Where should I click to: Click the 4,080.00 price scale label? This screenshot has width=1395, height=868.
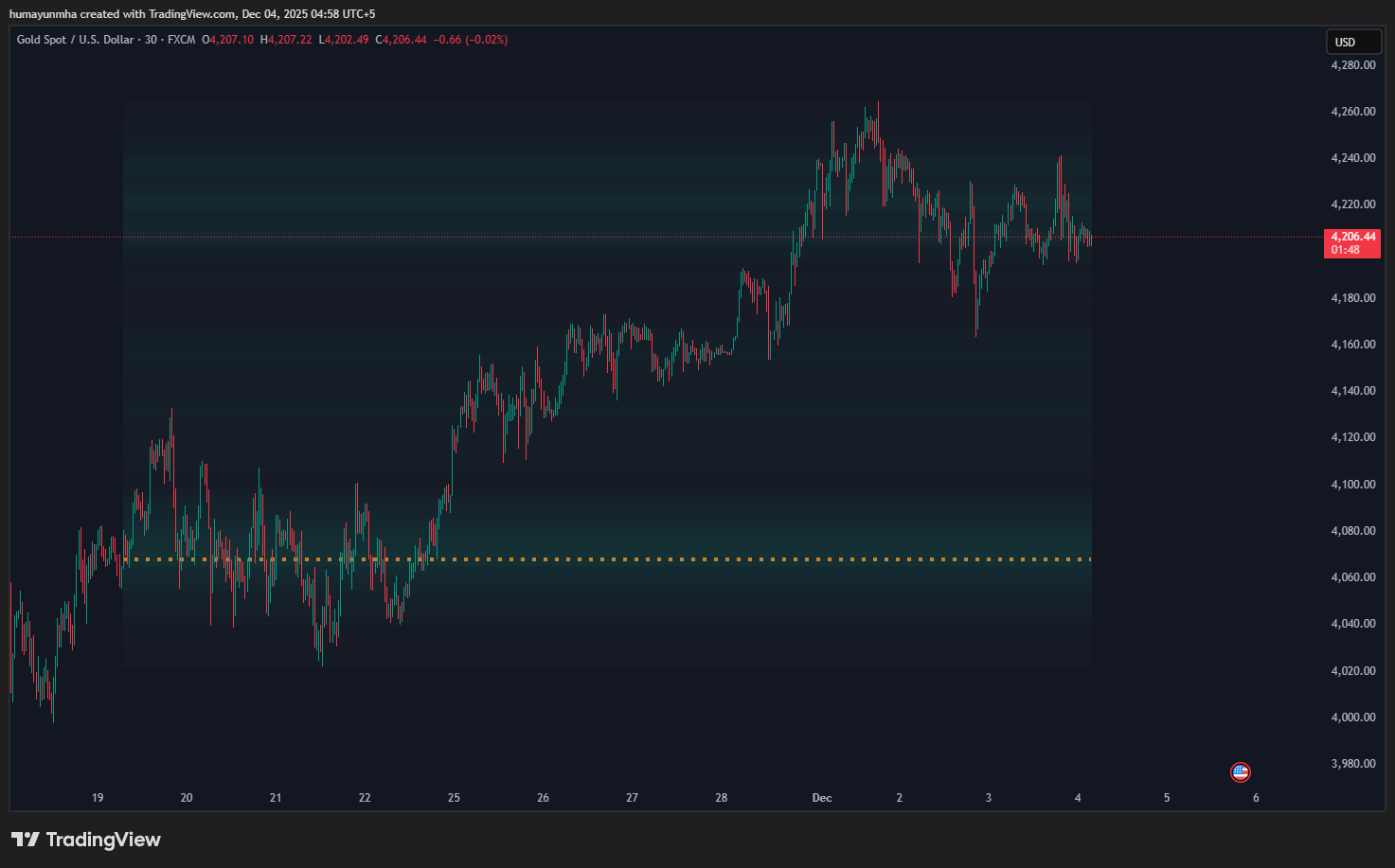[x=1353, y=531]
